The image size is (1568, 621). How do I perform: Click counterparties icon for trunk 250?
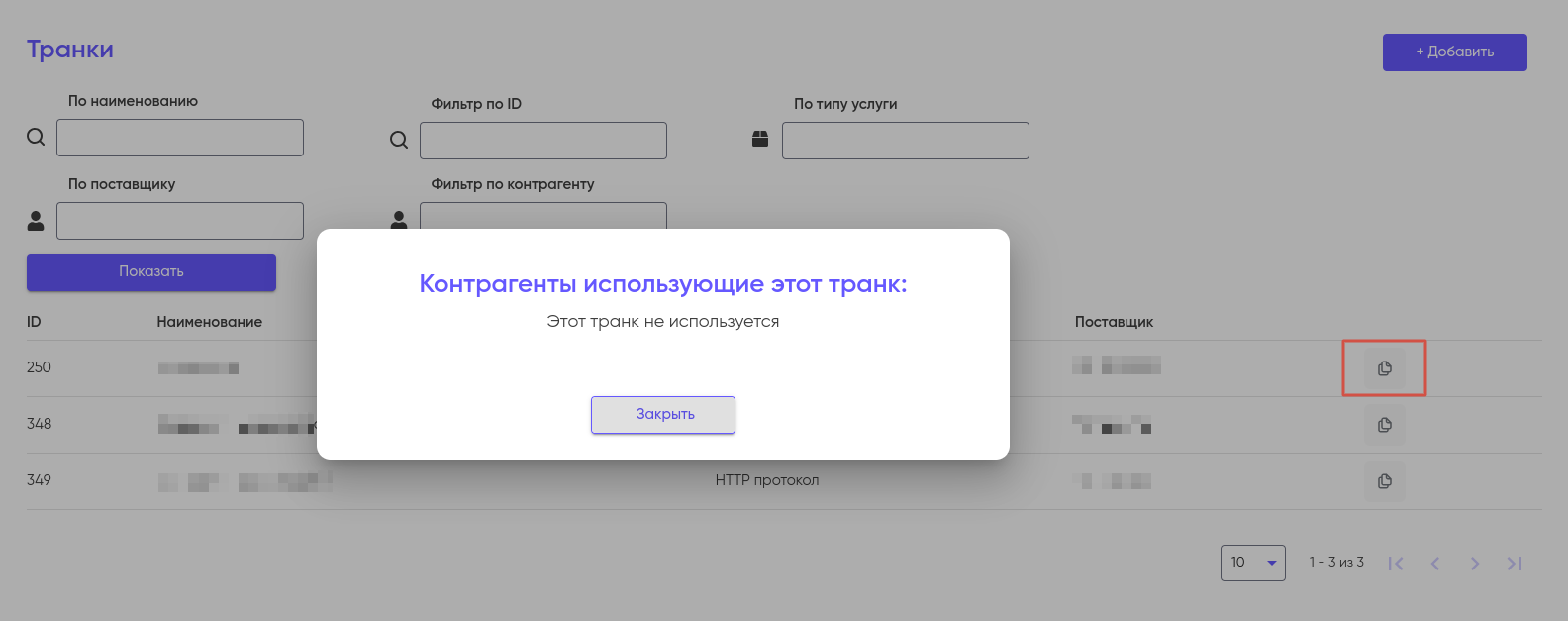1384,368
